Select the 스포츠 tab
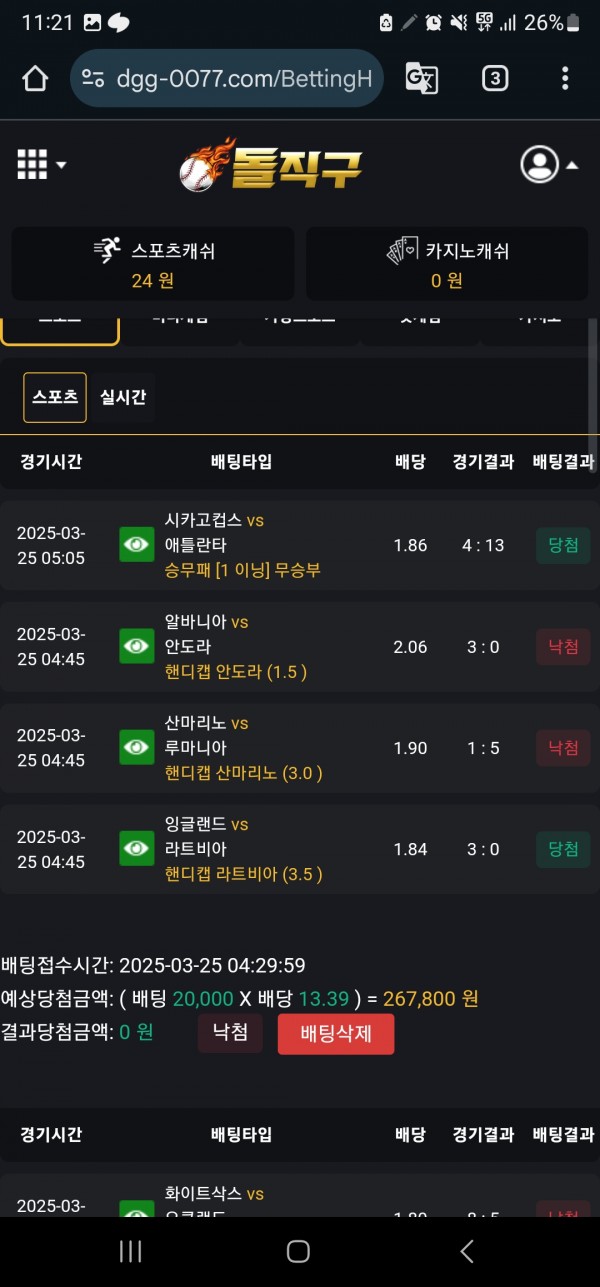600x1287 pixels. 55,397
